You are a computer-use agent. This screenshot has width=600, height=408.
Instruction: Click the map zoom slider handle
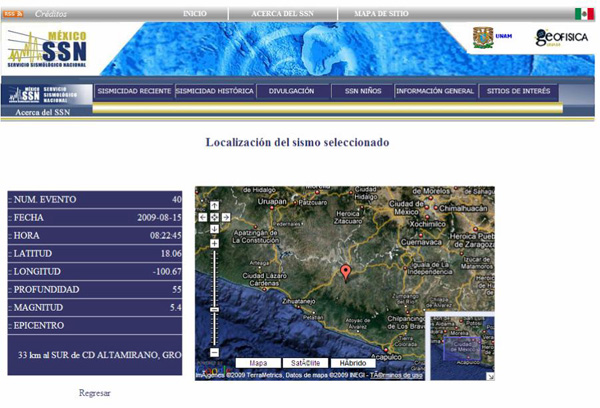[x=214, y=310]
